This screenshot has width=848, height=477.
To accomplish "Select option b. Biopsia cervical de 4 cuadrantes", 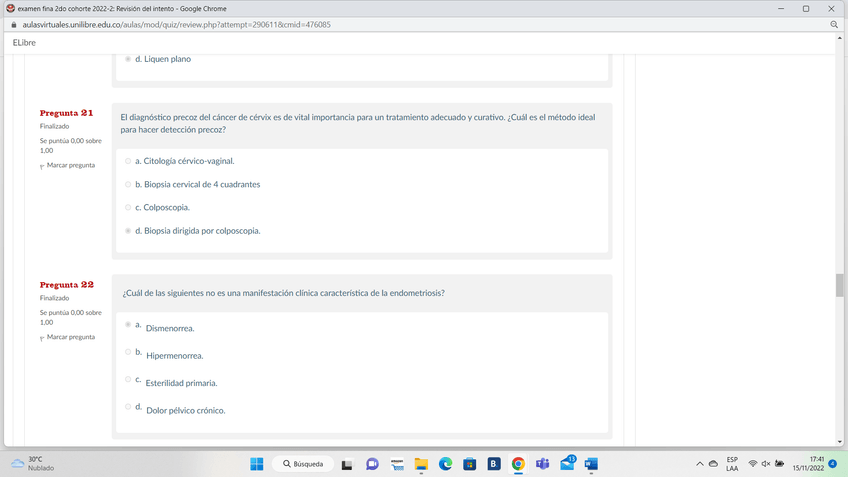I will click(128, 184).
